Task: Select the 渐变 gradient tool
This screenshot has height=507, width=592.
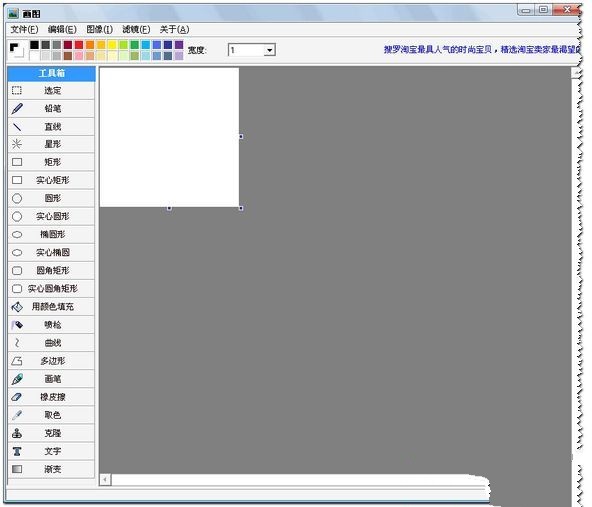Action: pos(51,469)
